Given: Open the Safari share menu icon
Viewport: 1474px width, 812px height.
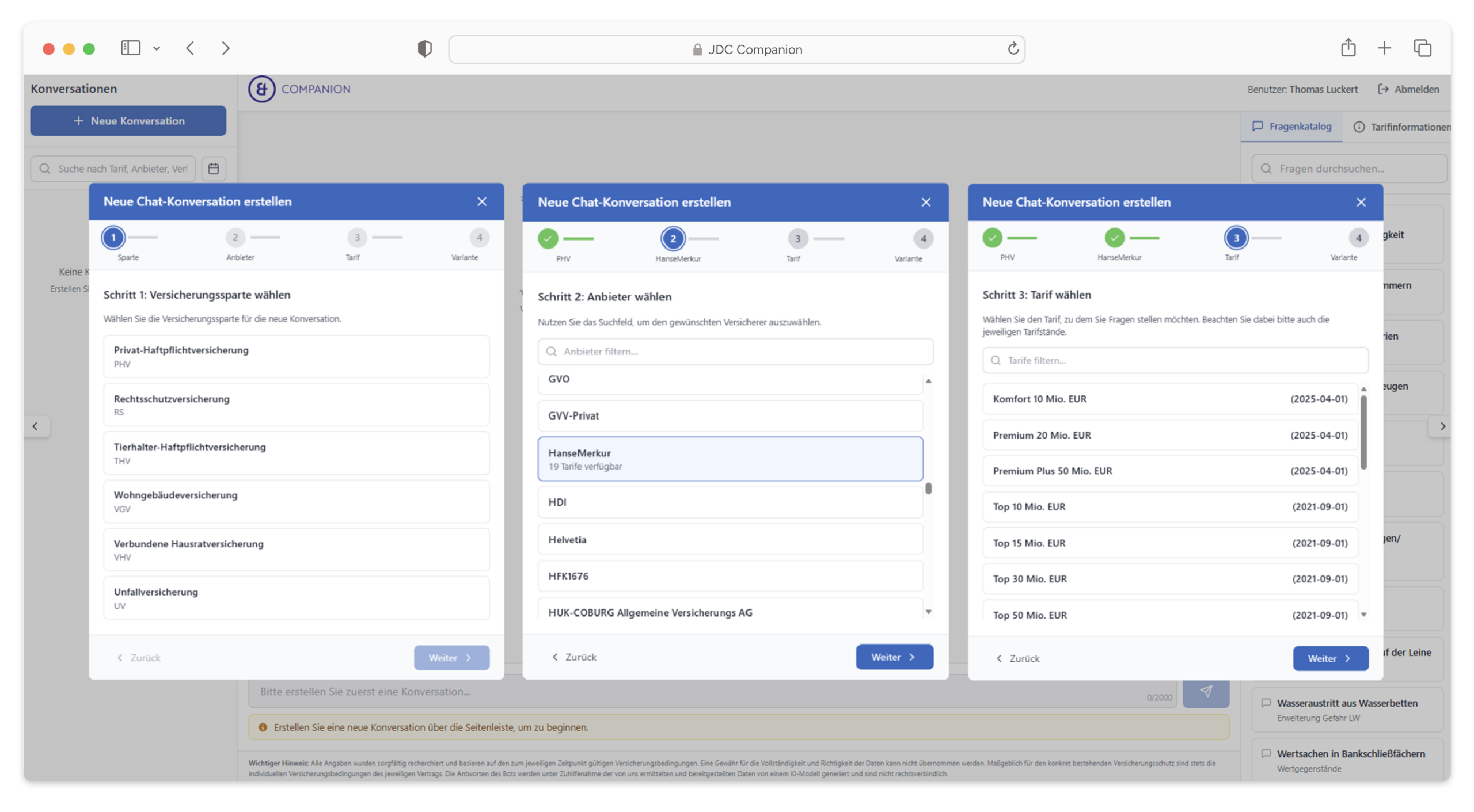Looking at the screenshot, I should pyautogui.click(x=1348, y=48).
